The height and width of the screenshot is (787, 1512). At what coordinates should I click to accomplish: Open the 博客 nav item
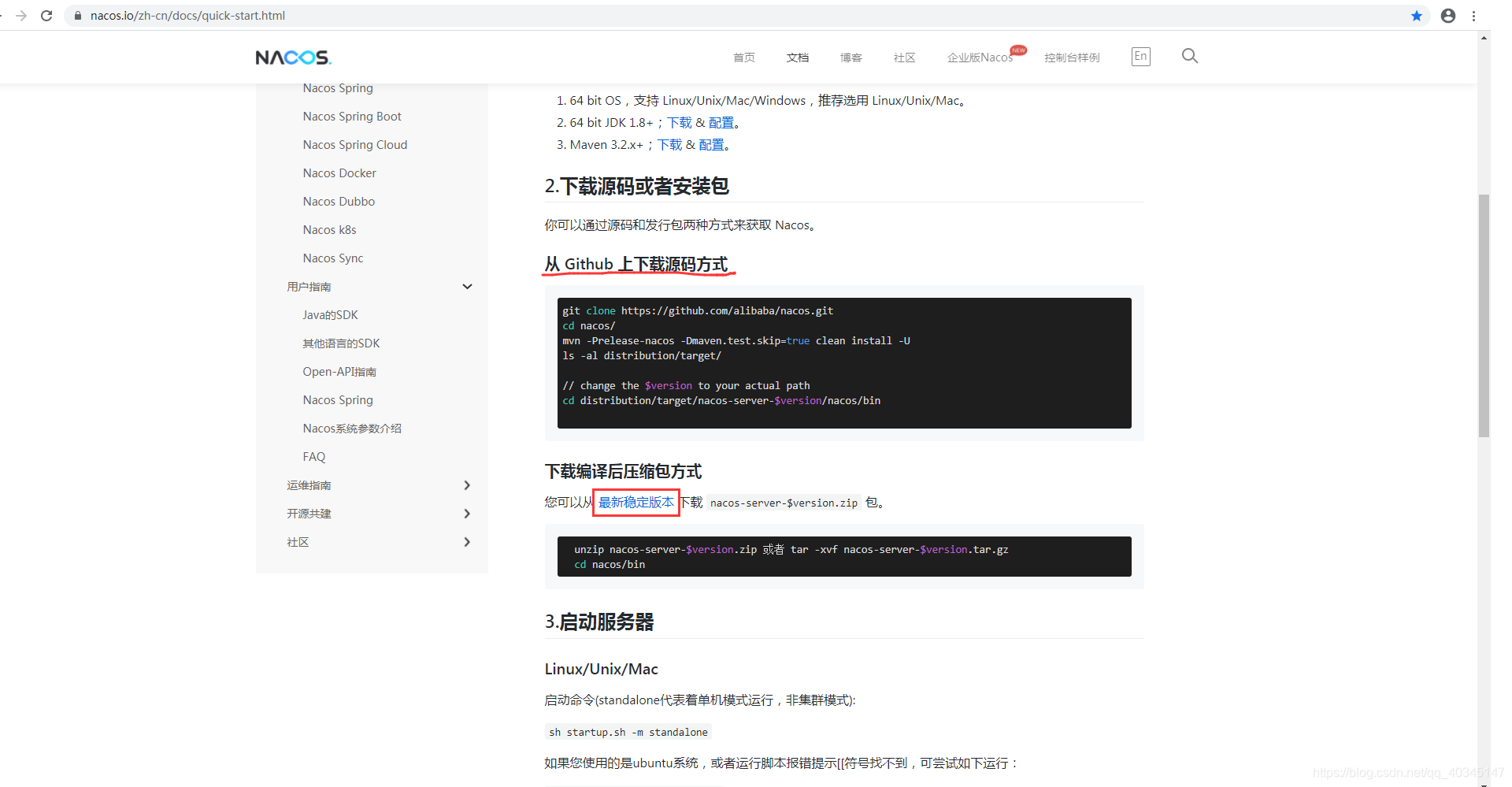(850, 58)
